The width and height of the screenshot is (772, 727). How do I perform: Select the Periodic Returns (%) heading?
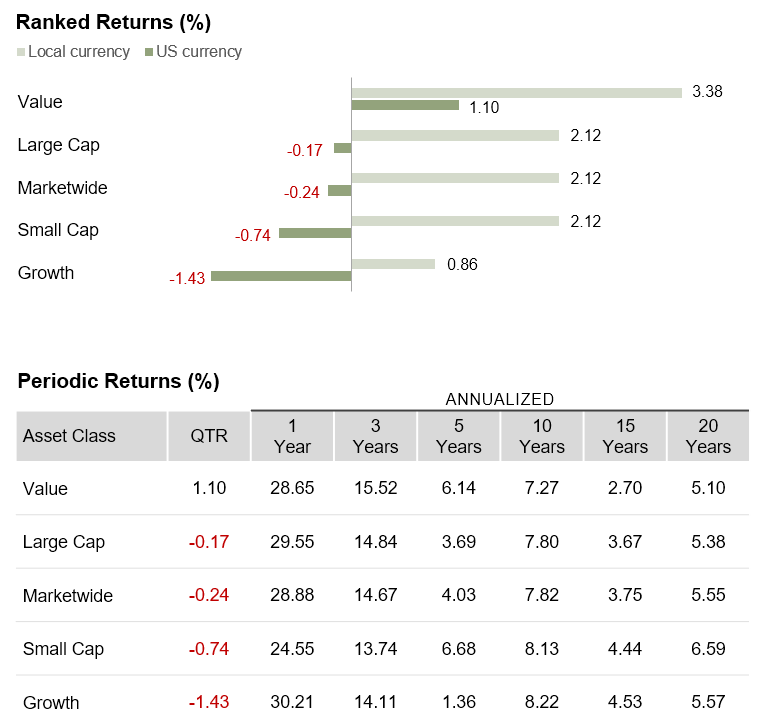[x=118, y=381]
